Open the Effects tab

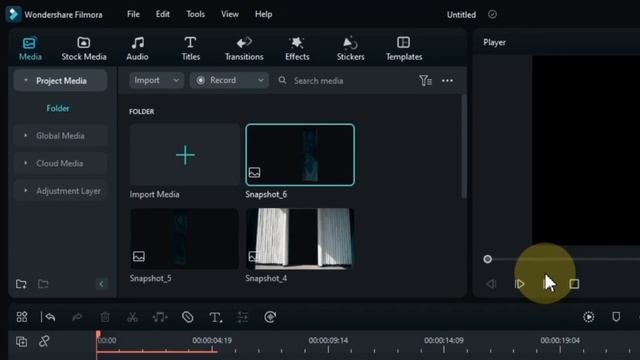point(297,49)
